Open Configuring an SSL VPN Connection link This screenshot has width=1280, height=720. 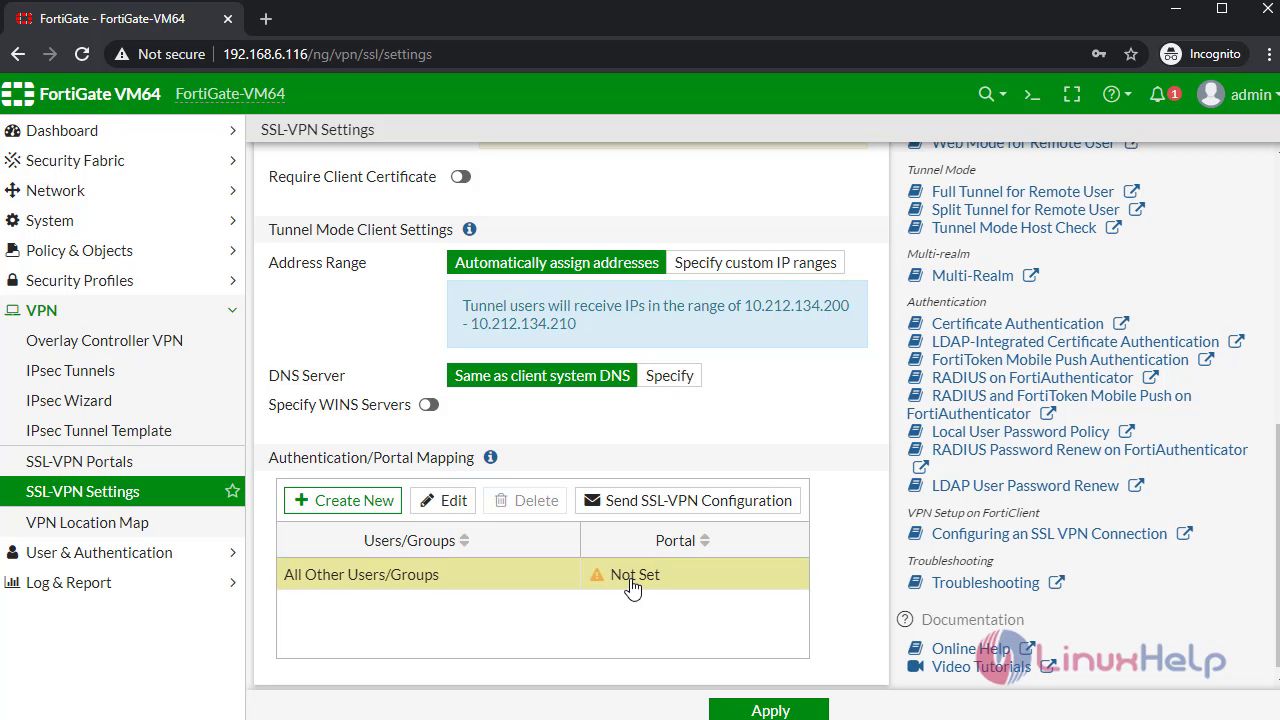click(1049, 533)
